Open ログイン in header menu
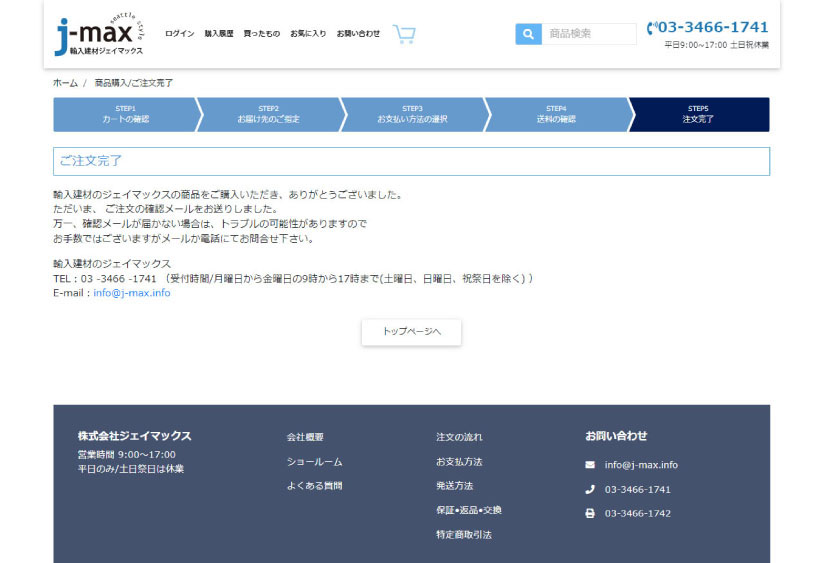The width and height of the screenshot is (825, 563). [x=179, y=34]
